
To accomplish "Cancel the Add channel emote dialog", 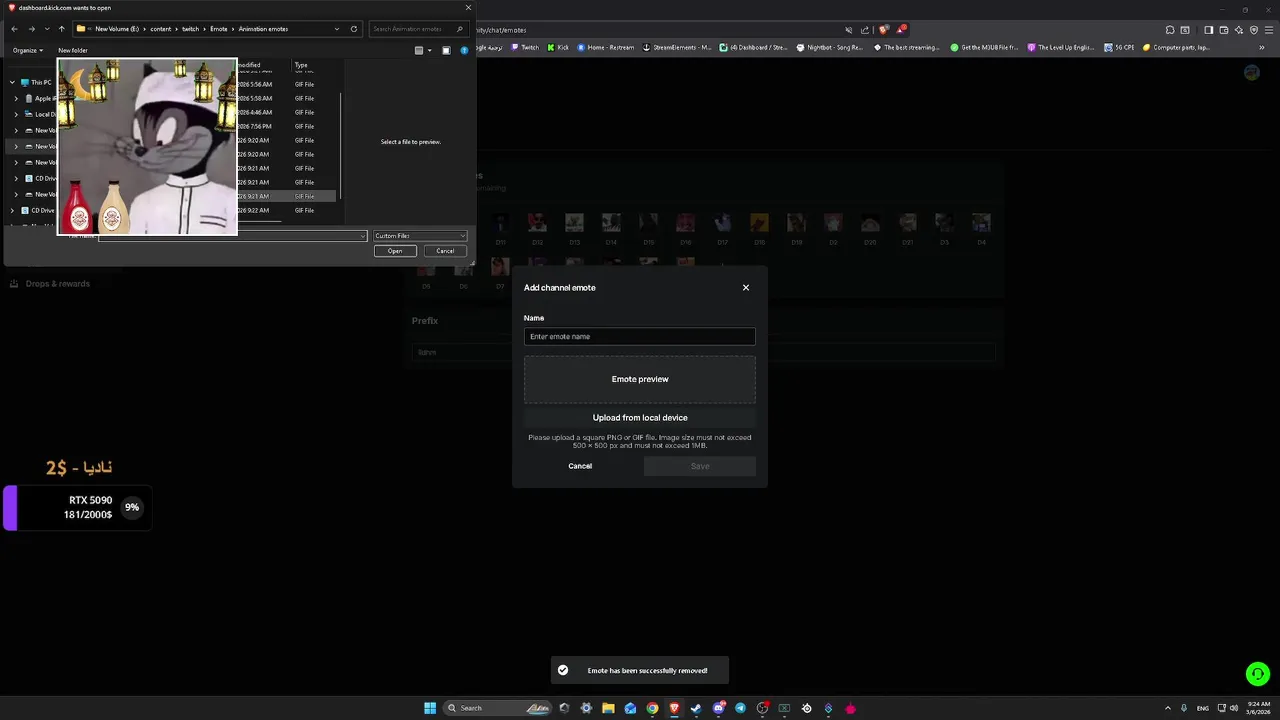I will [x=580, y=466].
